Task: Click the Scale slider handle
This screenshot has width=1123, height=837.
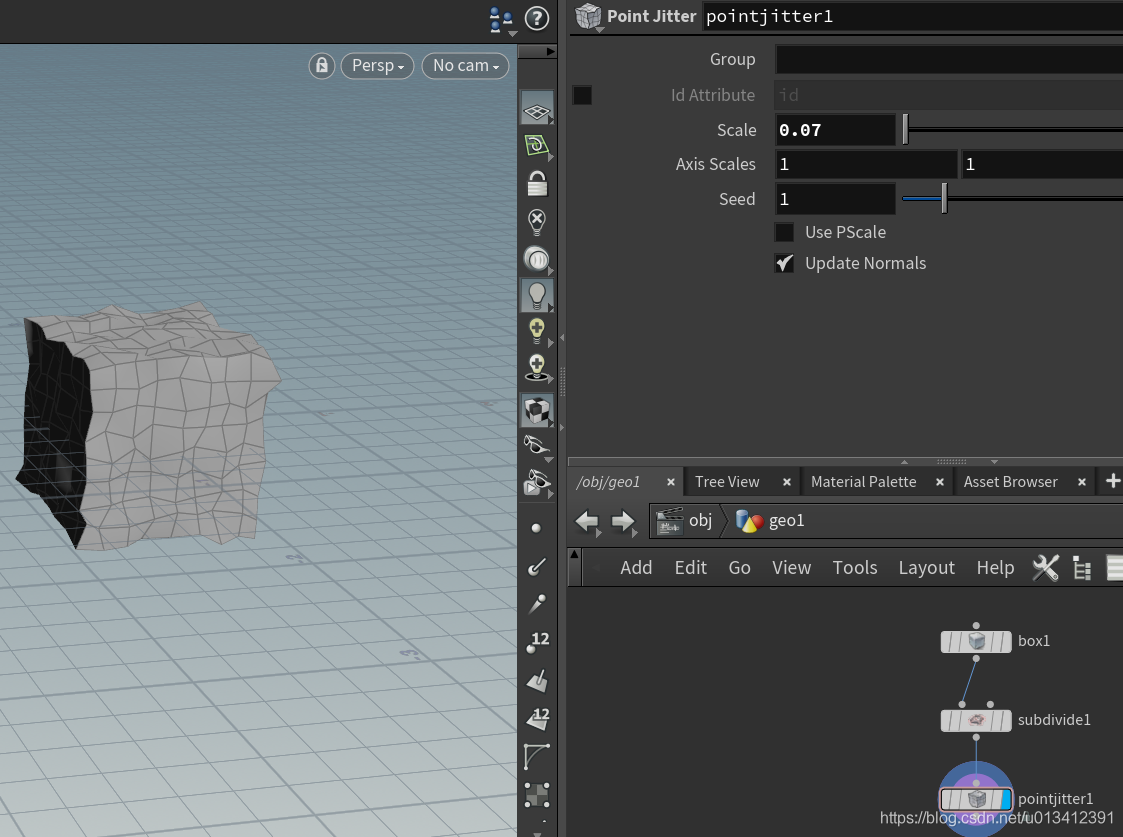Action: coord(905,130)
